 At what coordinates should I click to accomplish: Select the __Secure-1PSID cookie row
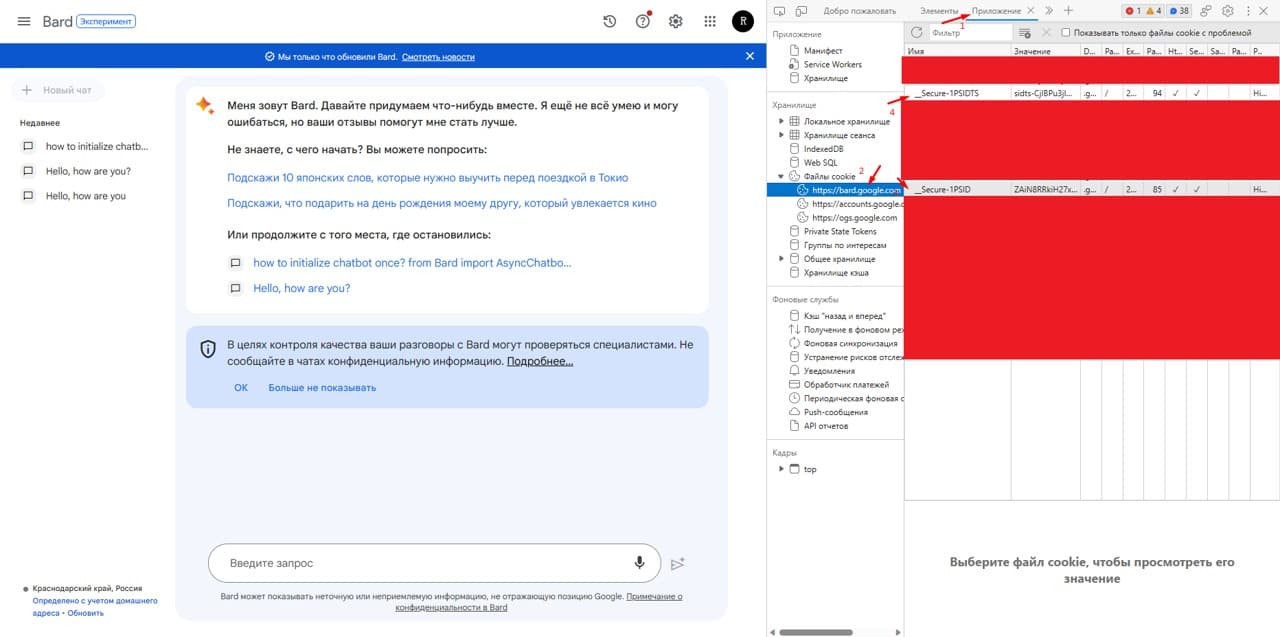pos(1092,189)
